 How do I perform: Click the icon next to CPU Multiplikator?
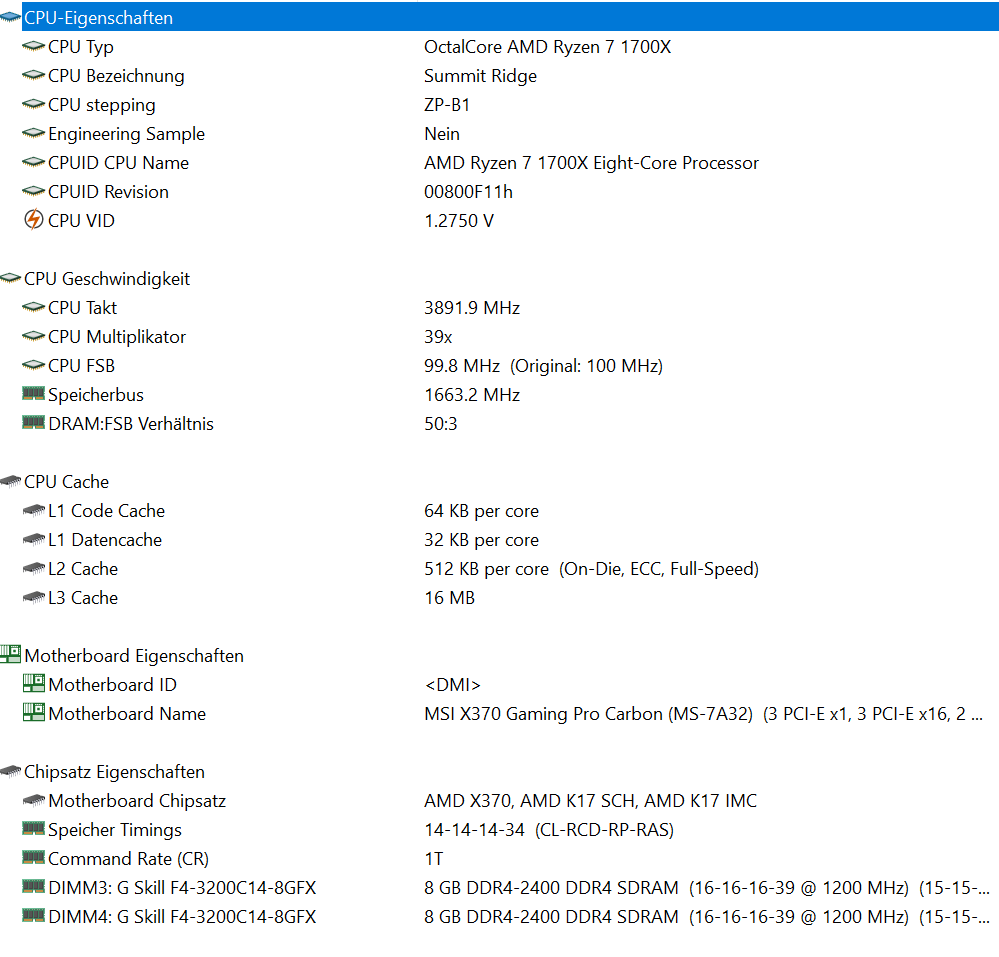pyautogui.click(x=33, y=336)
